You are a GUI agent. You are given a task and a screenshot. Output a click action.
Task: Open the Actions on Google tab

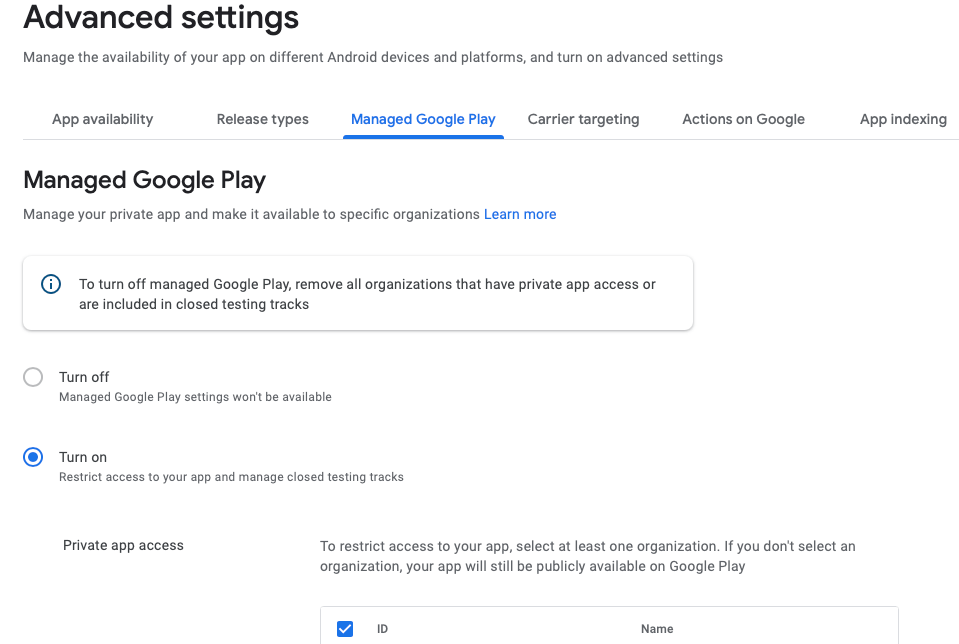(x=743, y=119)
